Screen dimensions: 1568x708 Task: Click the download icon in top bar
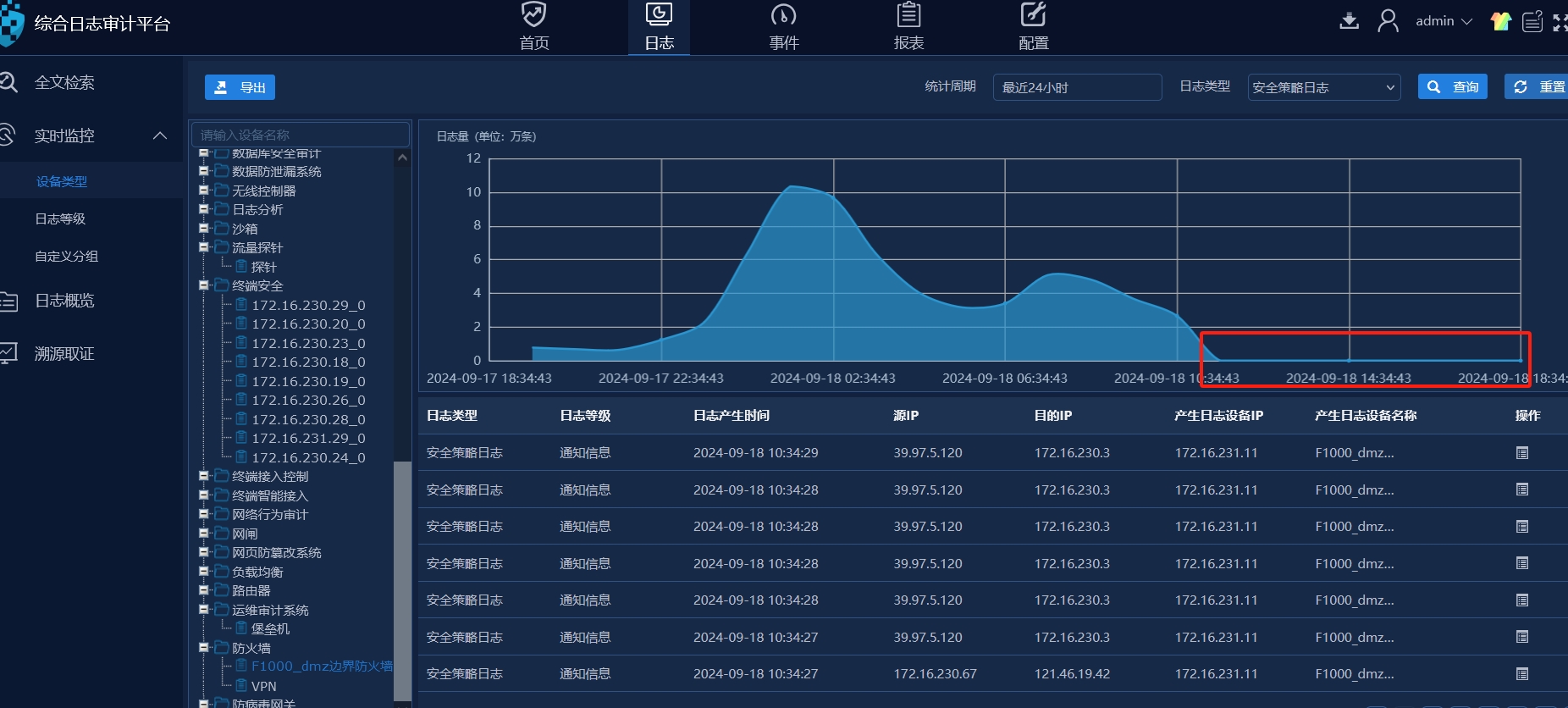click(1349, 20)
